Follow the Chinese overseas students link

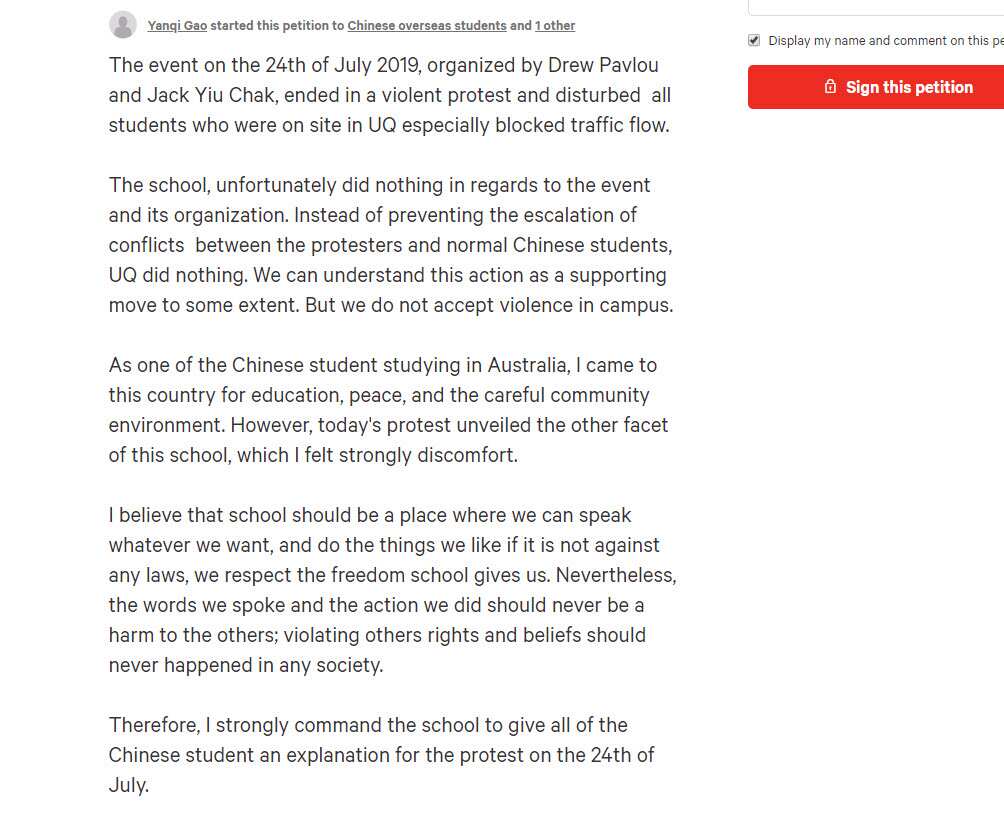427,25
